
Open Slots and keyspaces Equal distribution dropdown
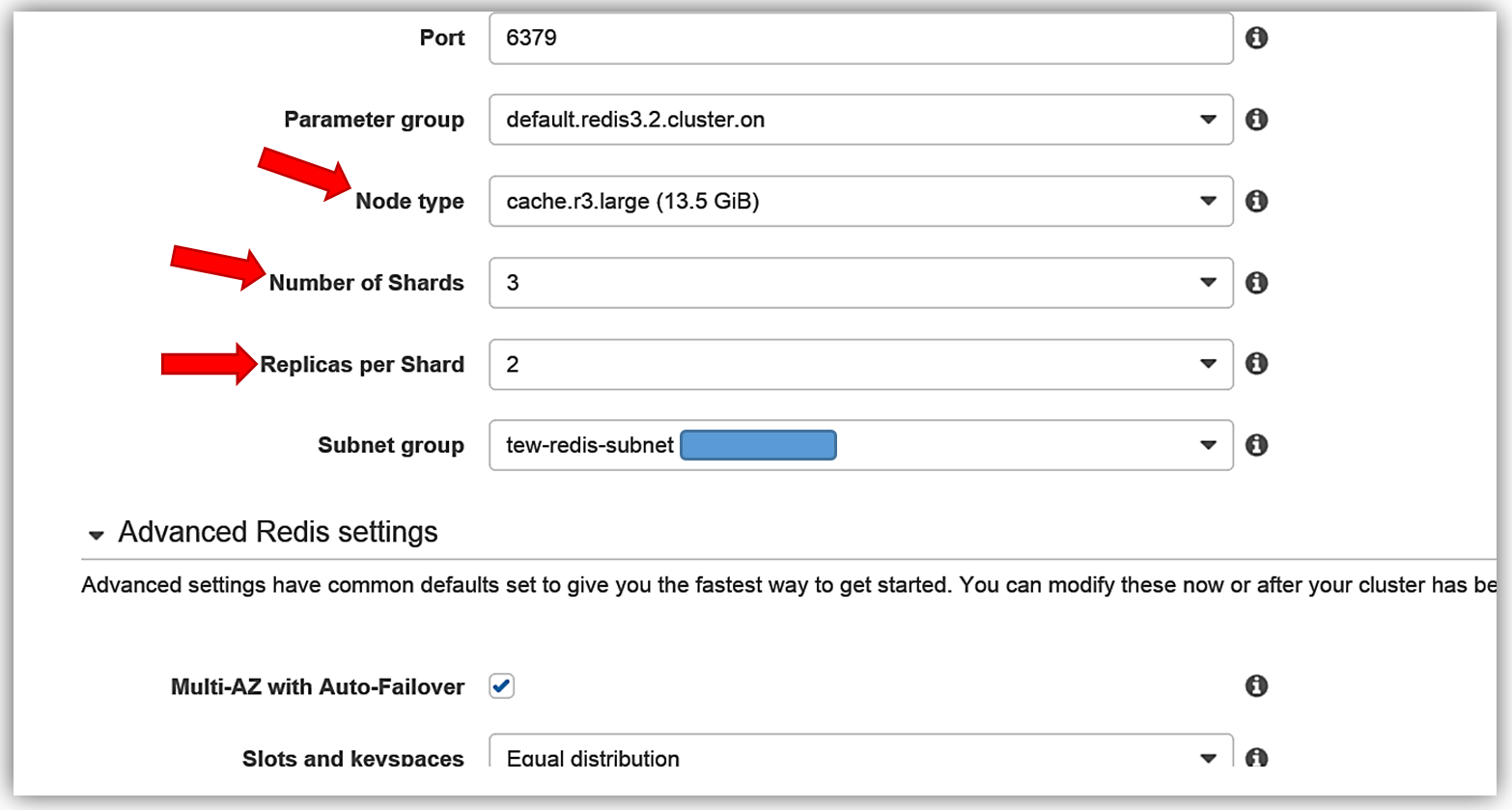pos(859,757)
